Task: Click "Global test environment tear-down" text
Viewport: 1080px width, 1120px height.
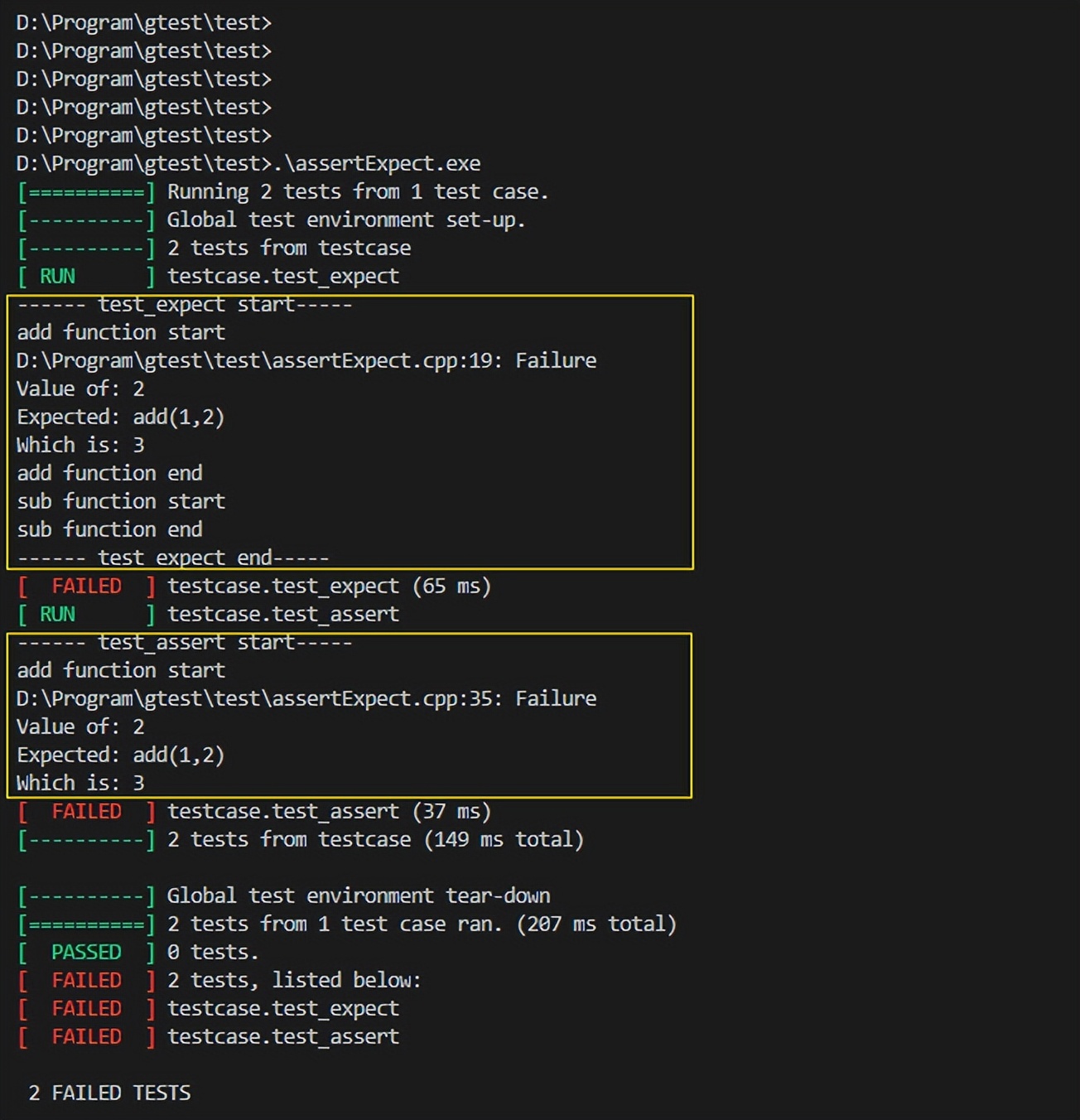Action: point(358,896)
